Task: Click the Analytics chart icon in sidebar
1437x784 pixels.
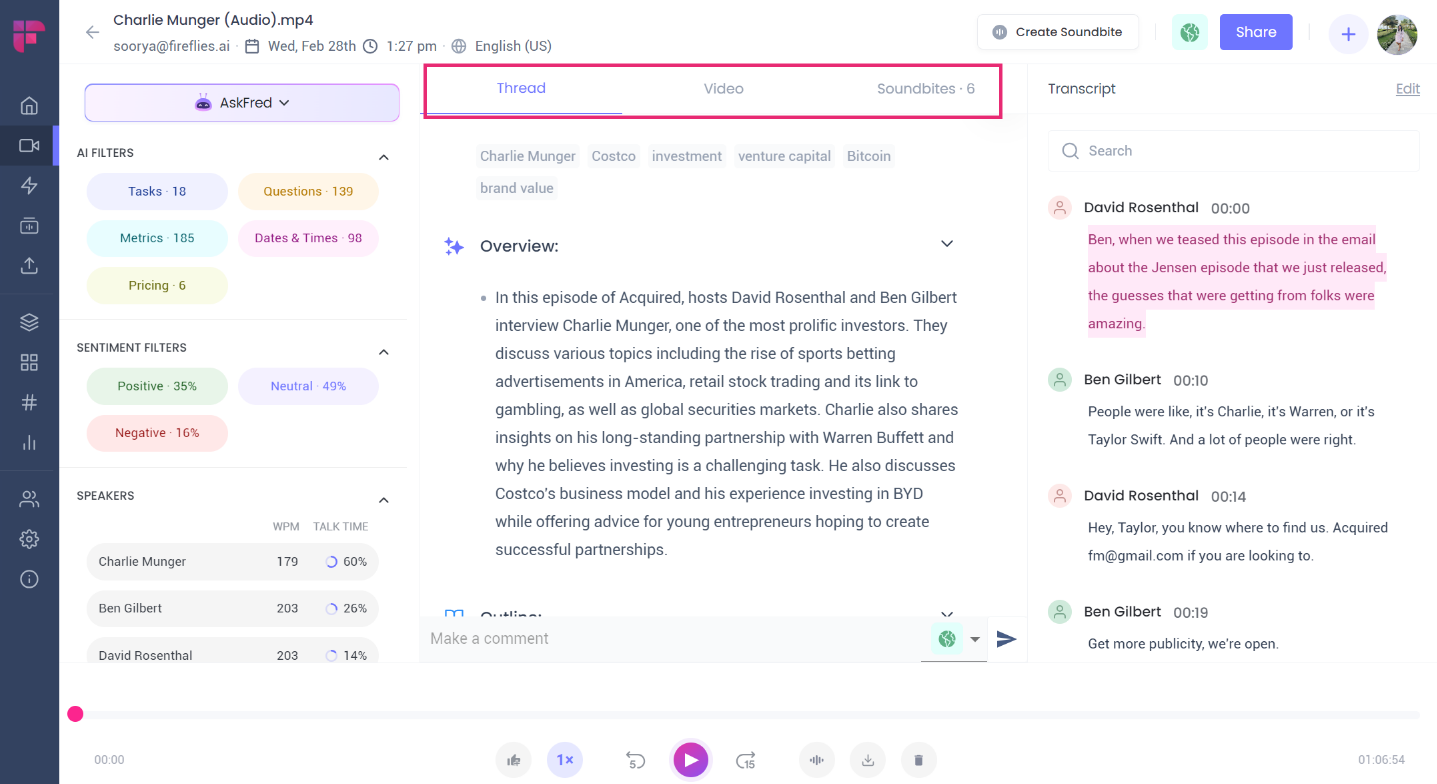Action: click(29, 442)
